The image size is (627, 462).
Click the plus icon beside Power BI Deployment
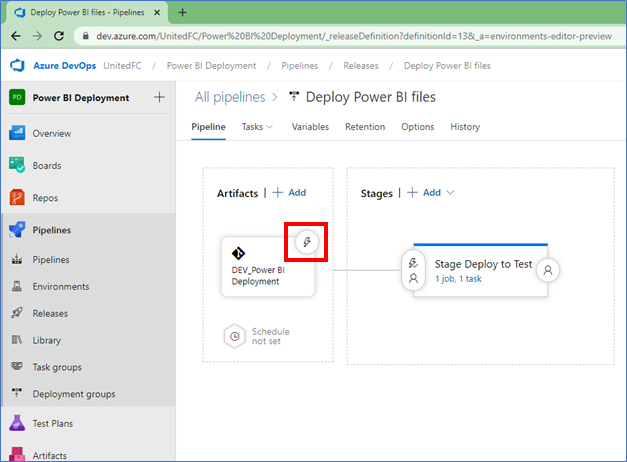[x=159, y=97]
